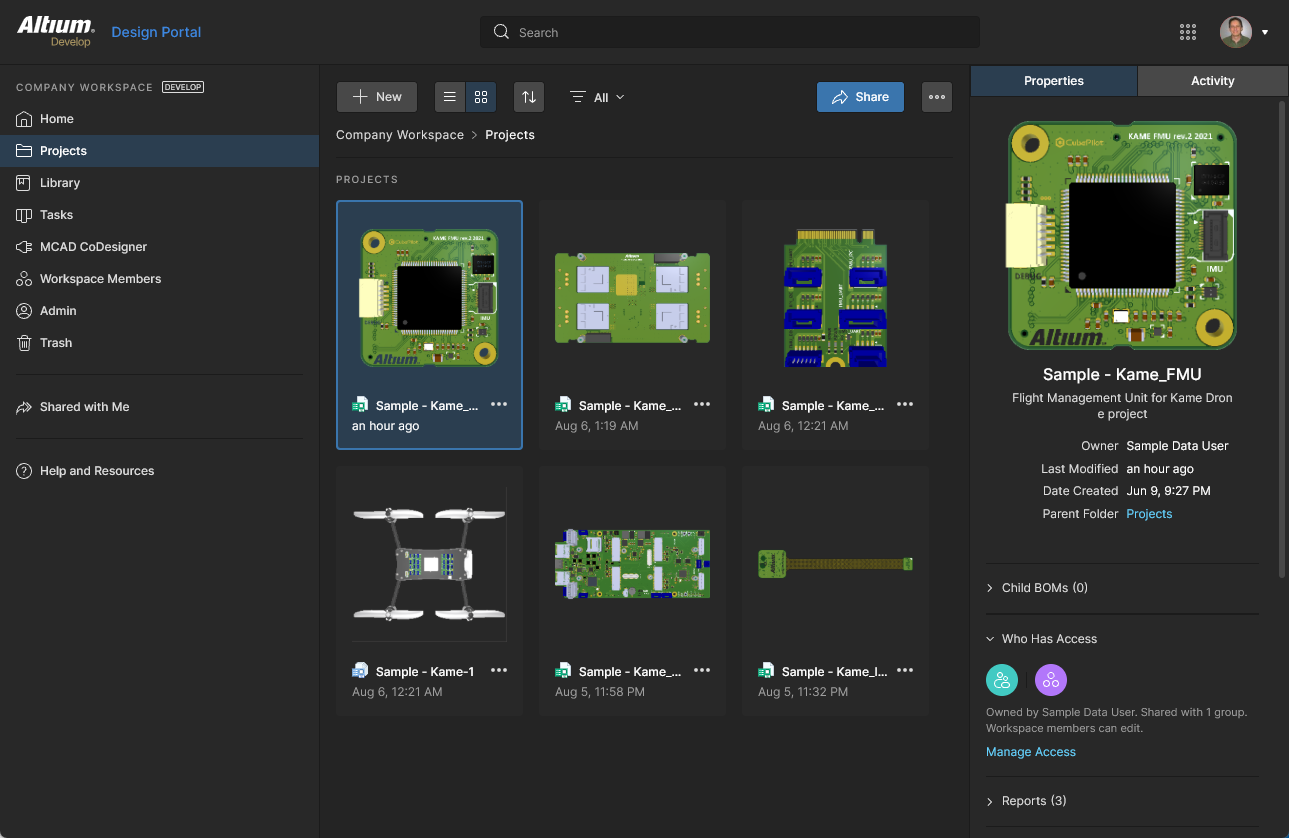Open the Admin sidebar section
The width and height of the screenshot is (1289, 838).
(x=55, y=310)
